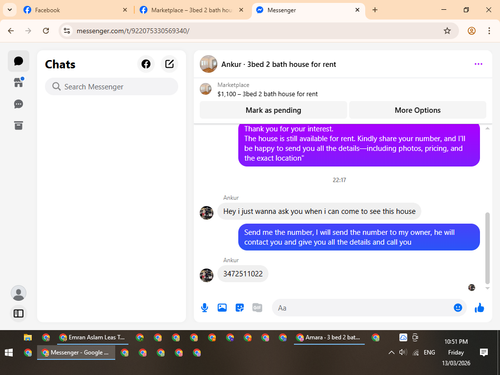Open Ankur conversation header thumbnail
This screenshot has width=500, height=375.
[208, 64]
